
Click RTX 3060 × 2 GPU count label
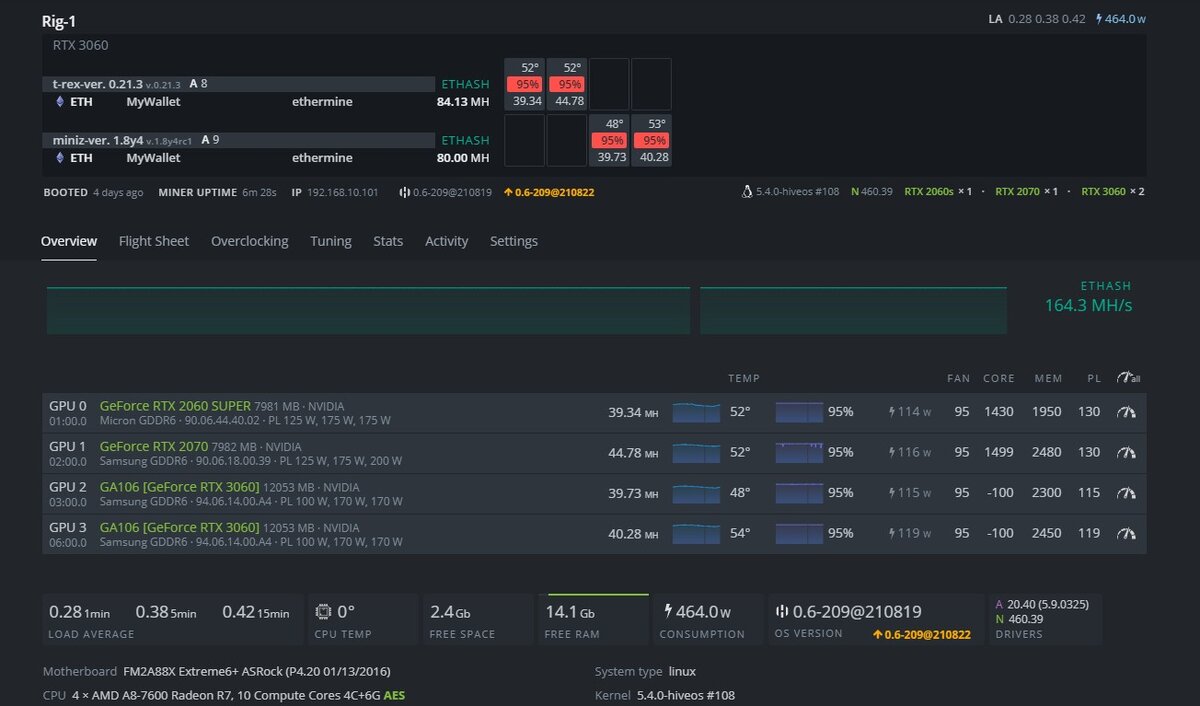(1113, 192)
